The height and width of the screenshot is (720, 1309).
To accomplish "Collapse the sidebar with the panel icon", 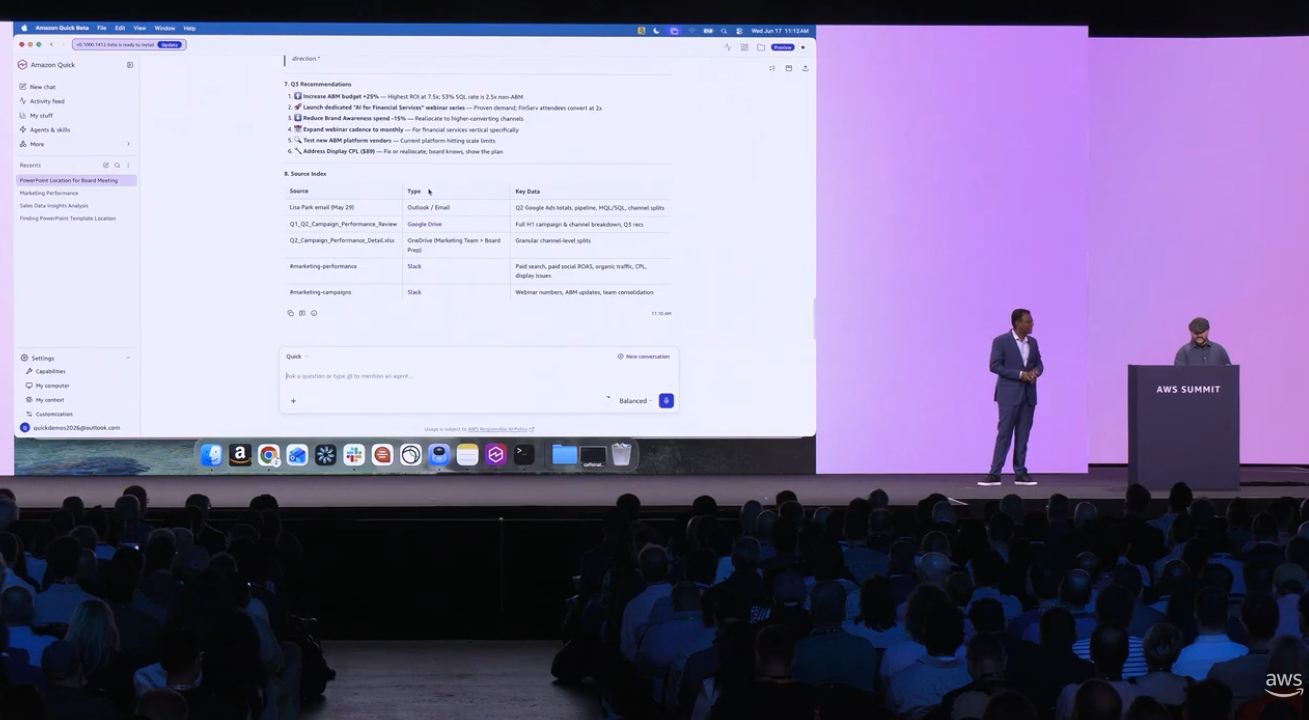I will pos(130,65).
